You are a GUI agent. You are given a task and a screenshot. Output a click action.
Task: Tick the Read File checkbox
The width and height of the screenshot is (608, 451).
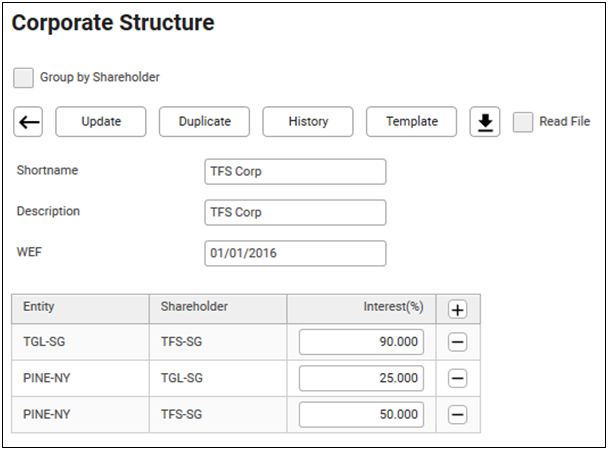coord(522,122)
